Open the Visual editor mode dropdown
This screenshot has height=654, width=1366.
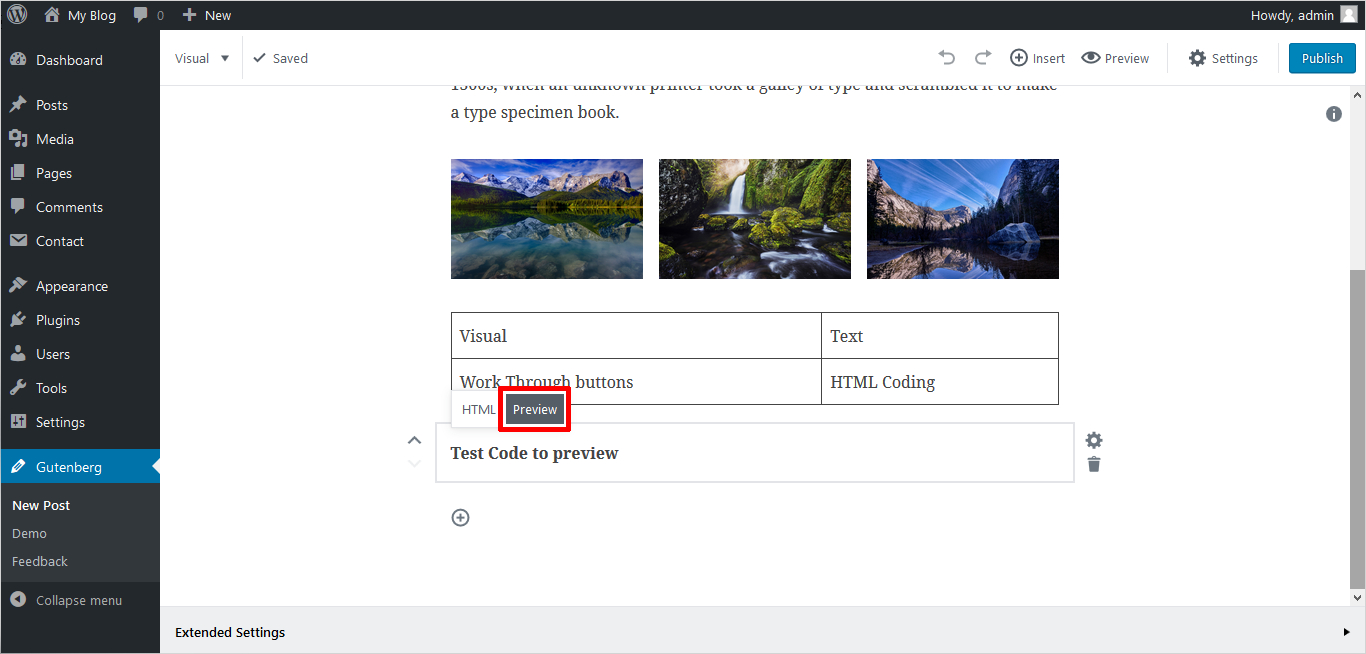pyautogui.click(x=202, y=58)
